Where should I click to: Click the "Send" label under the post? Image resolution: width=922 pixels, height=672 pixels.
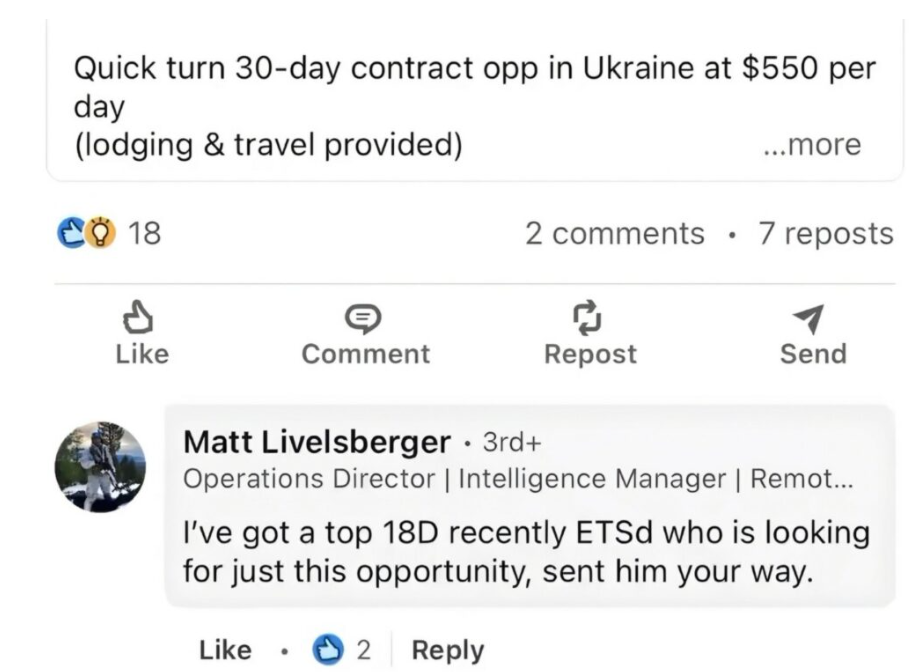click(812, 354)
